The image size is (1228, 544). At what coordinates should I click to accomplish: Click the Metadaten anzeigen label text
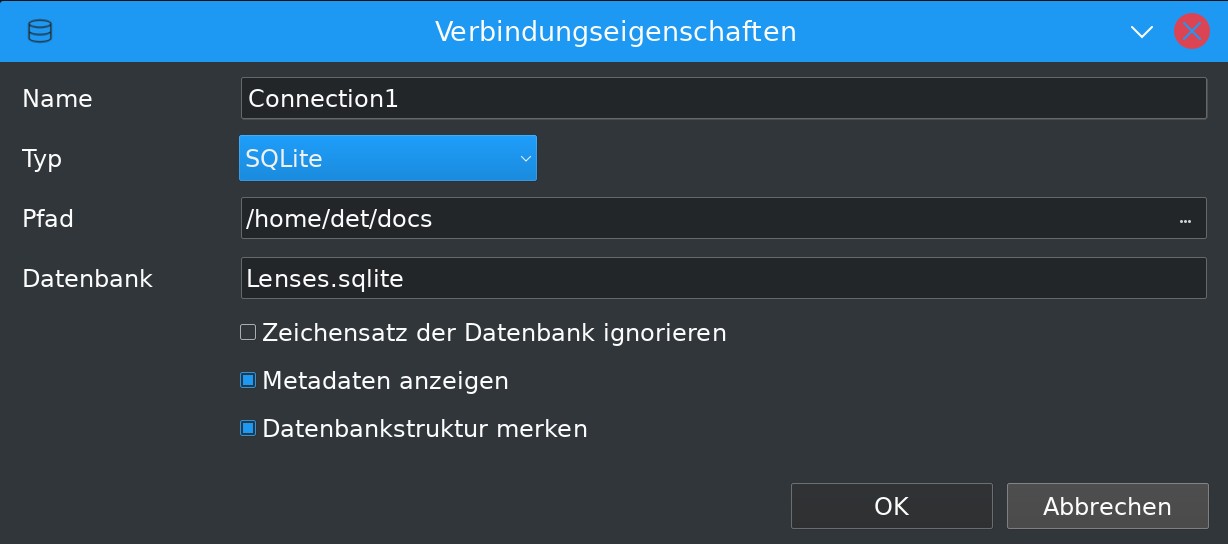(x=385, y=381)
